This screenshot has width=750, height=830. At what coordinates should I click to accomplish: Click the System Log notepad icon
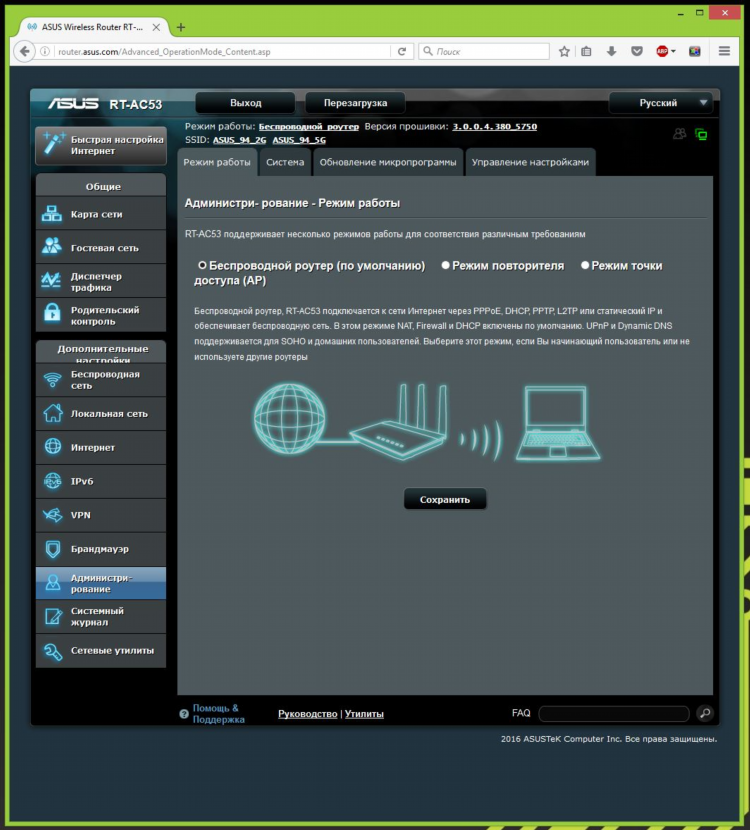pos(52,616)
